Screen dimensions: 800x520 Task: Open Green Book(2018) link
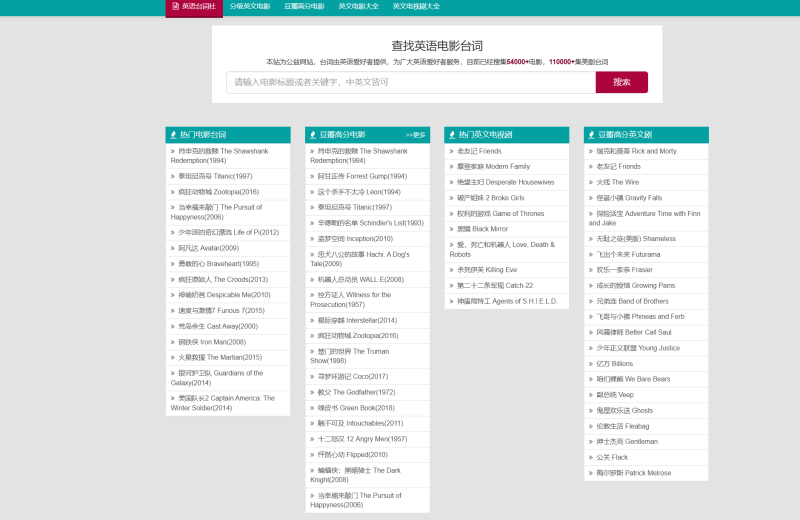[x=356, y=409]
